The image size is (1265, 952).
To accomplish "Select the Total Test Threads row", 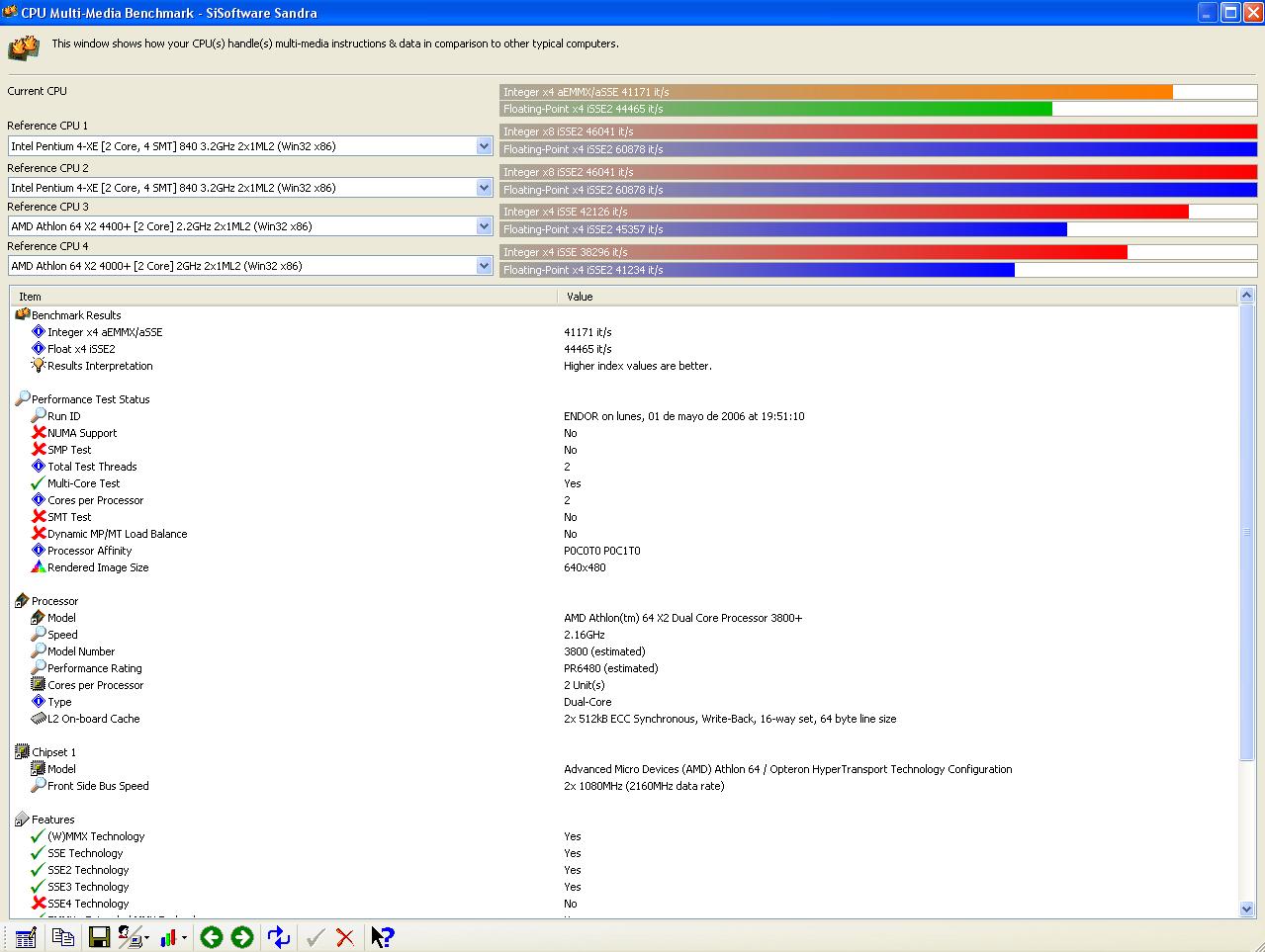I will 623,467.
